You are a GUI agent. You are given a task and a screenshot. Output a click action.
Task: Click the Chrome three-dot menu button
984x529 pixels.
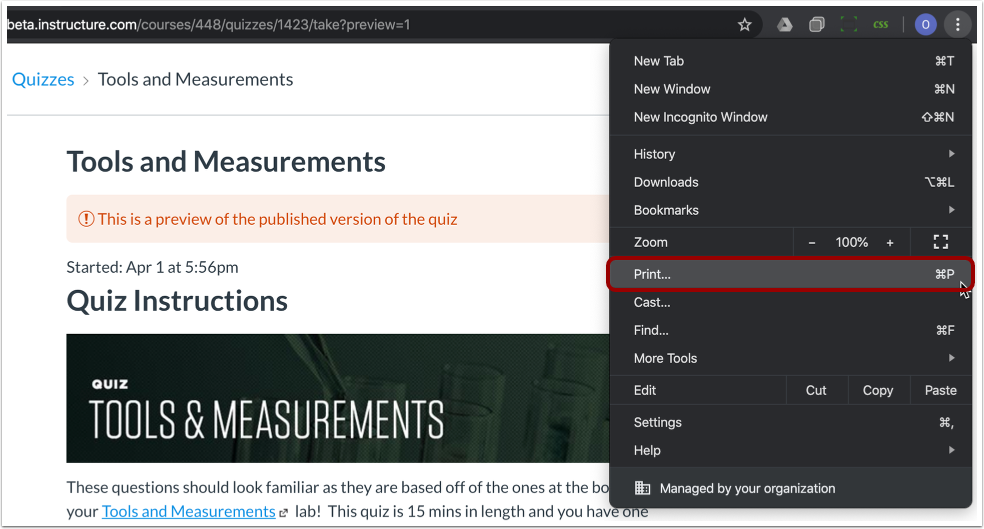[958, 24]
